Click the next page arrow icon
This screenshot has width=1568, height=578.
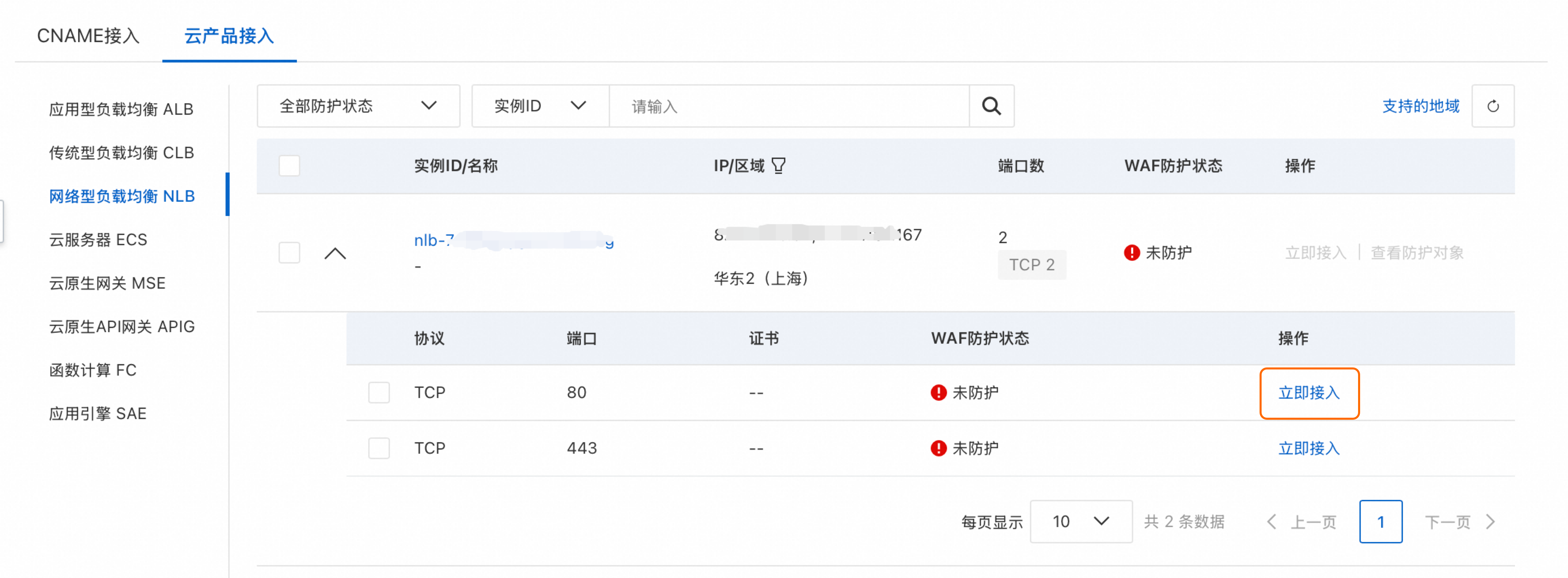point(1491,521)
